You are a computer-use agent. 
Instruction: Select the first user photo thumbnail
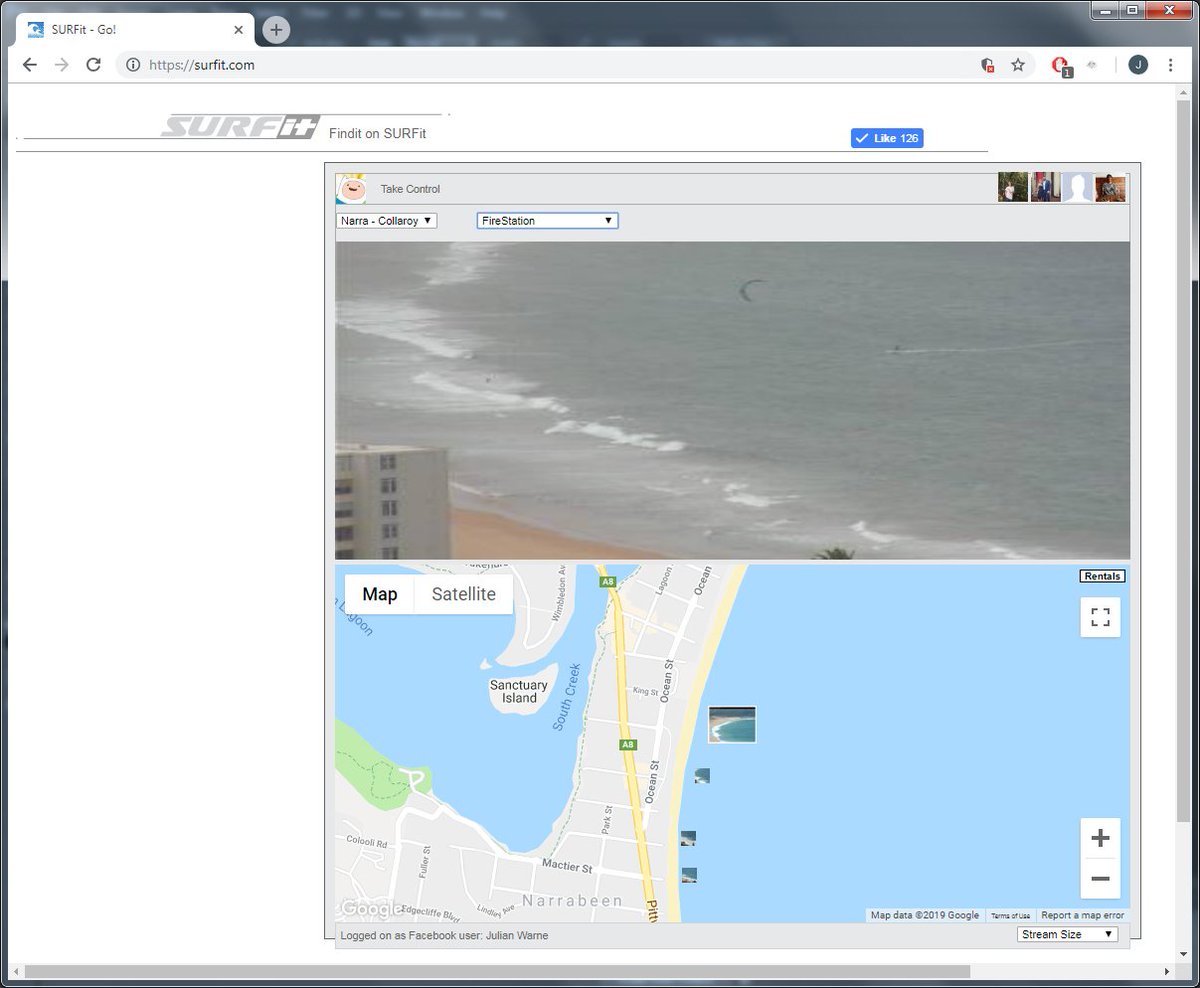[x=1013, y=187]
